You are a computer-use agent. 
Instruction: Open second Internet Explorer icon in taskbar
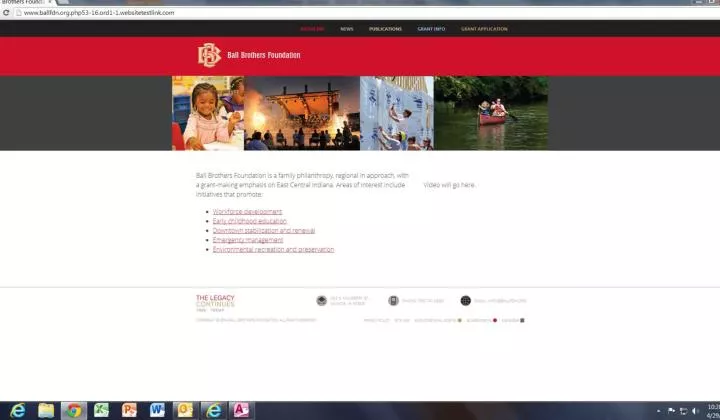[214, 410]
